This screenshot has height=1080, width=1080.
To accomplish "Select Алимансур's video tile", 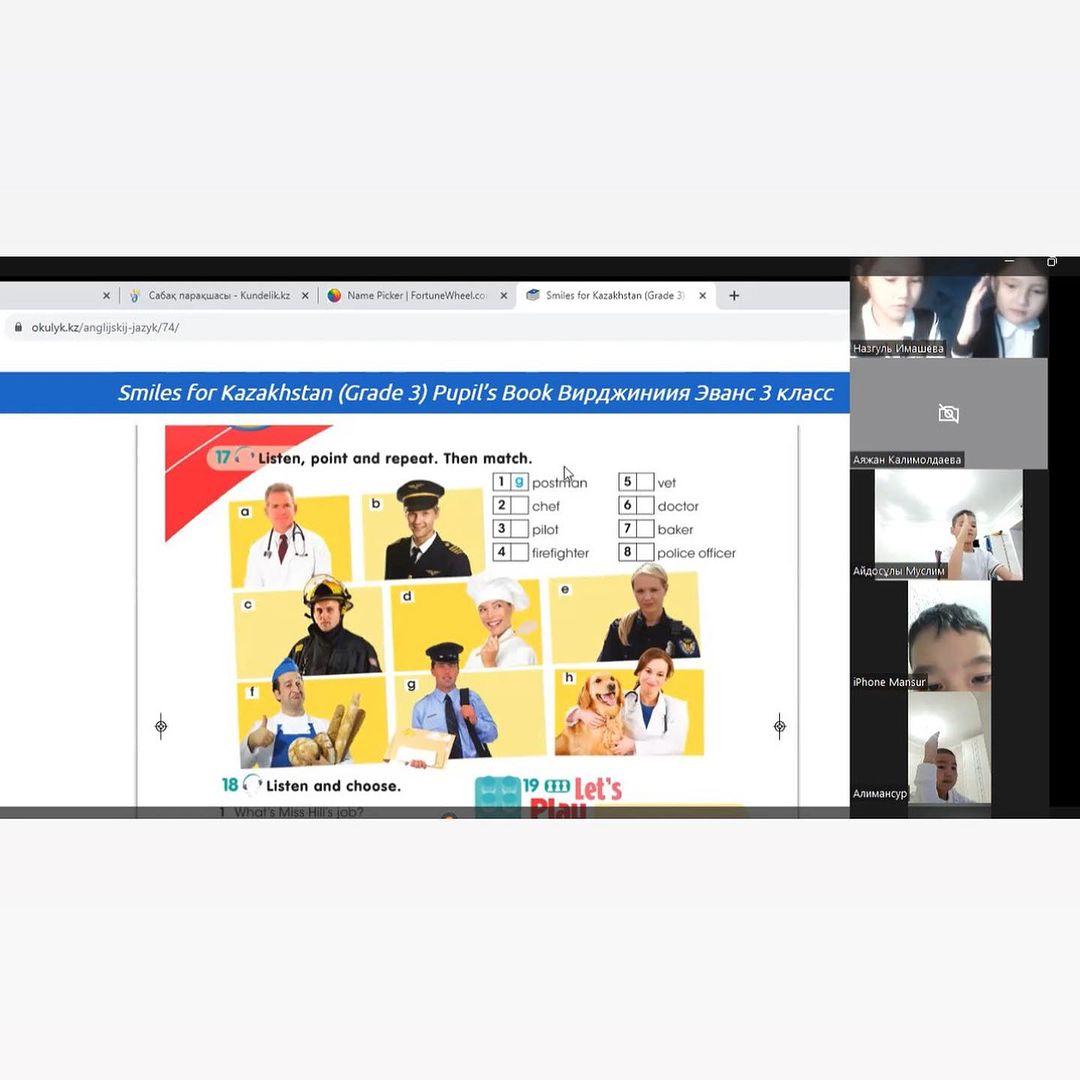I will point(949,747).
